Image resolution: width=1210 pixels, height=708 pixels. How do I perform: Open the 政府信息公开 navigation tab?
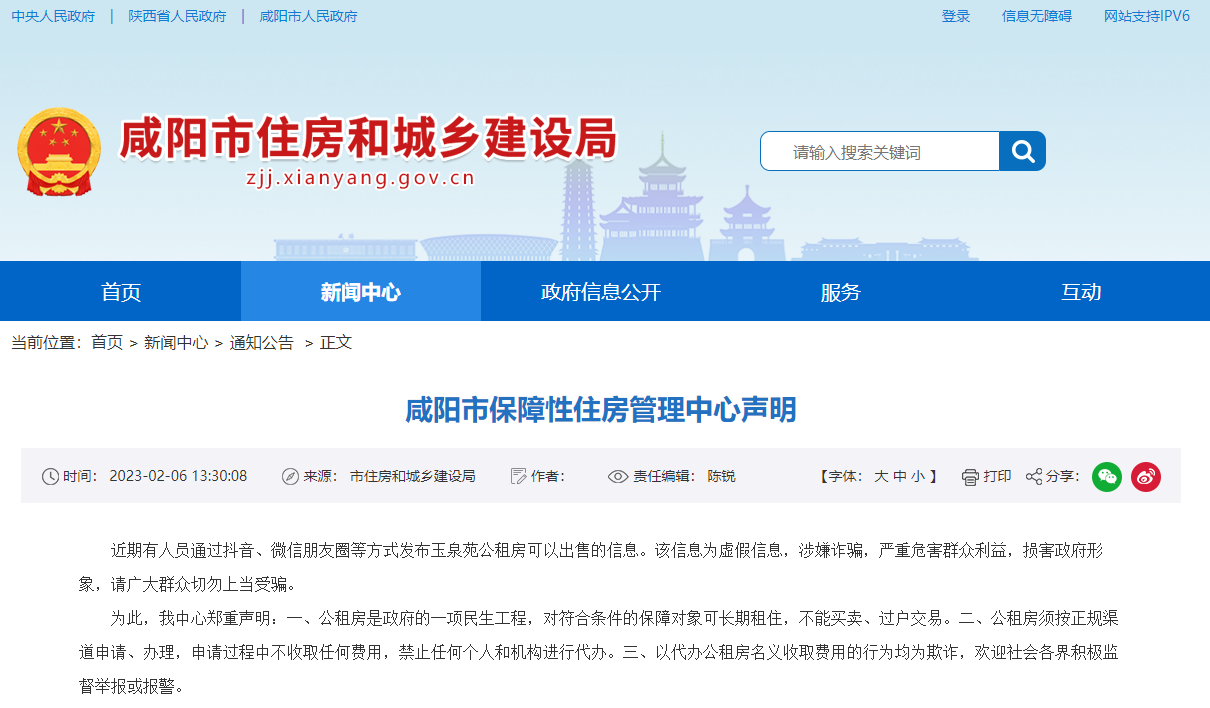(x=601, y=291)
